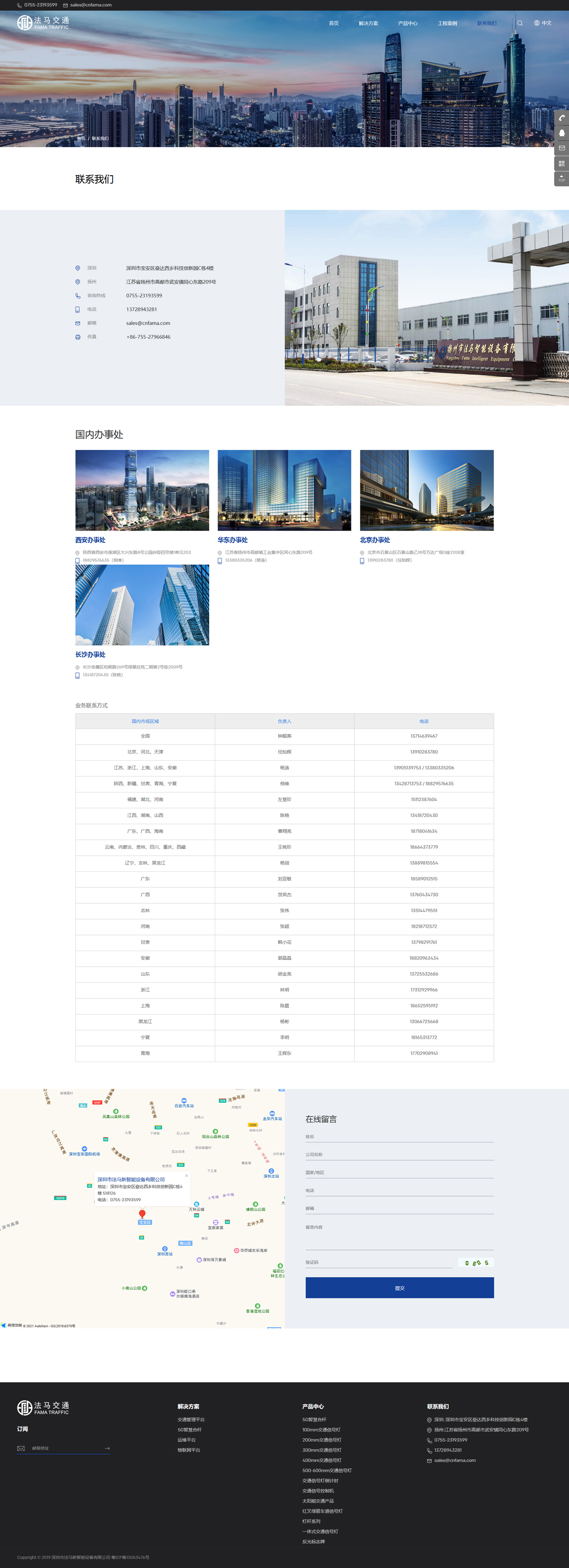569x1568 pixels.
Task: Show the QR code from sidebar icon
Action: [561, 163]
